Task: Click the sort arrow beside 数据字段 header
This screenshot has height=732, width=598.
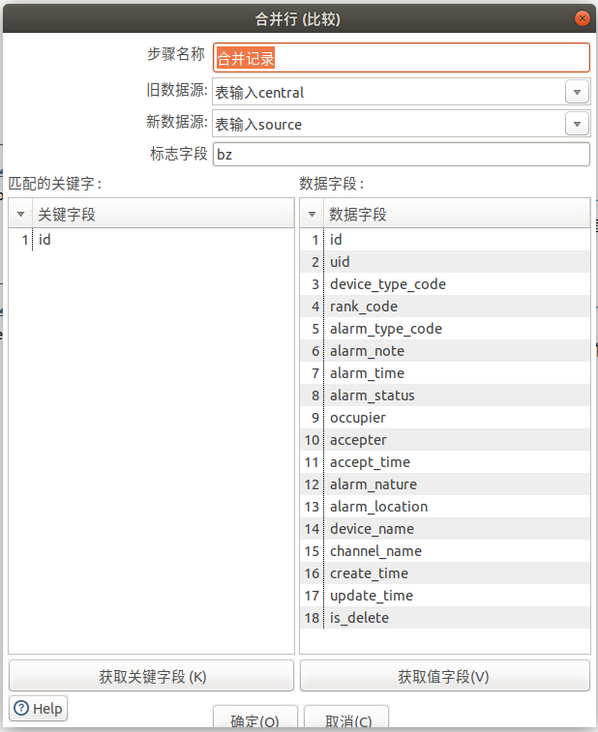Action: [312, 214]
